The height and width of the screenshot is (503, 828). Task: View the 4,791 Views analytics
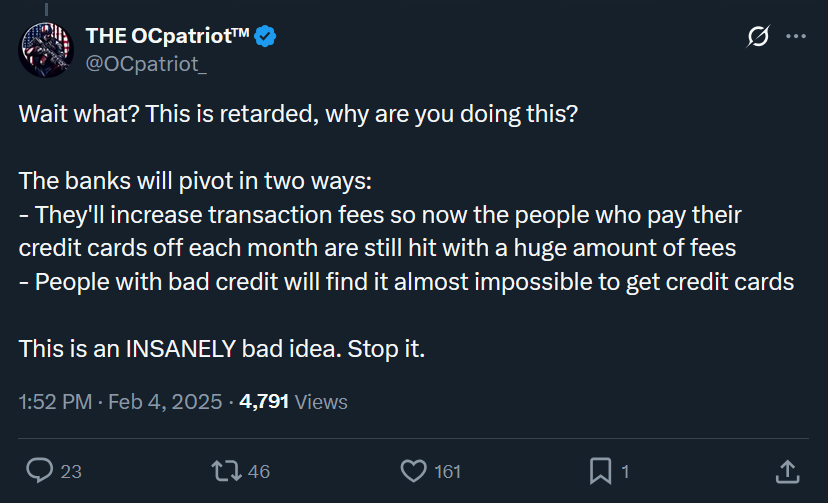[x=293, y=402]
